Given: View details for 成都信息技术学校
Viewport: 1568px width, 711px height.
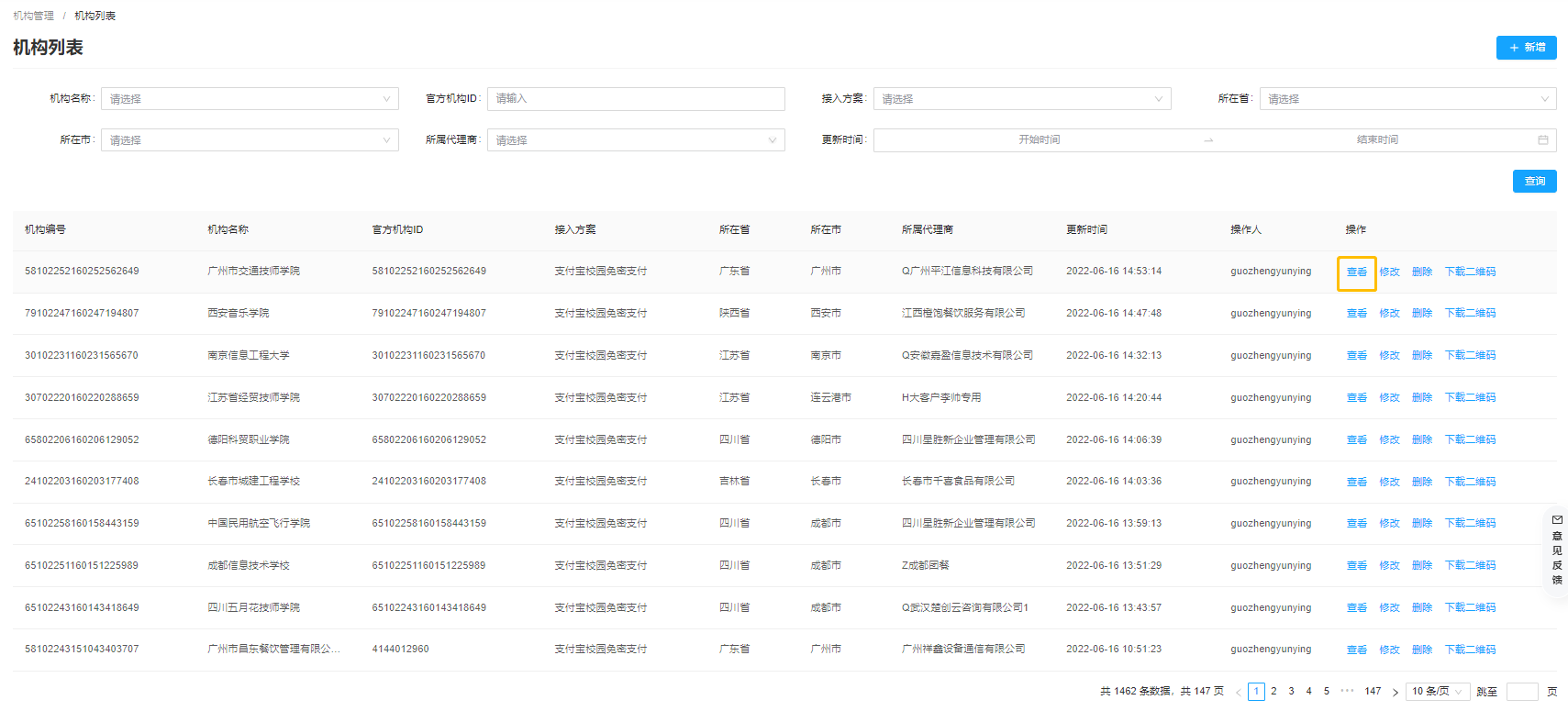Looking at the screenshot, I should click(1357, 566).
